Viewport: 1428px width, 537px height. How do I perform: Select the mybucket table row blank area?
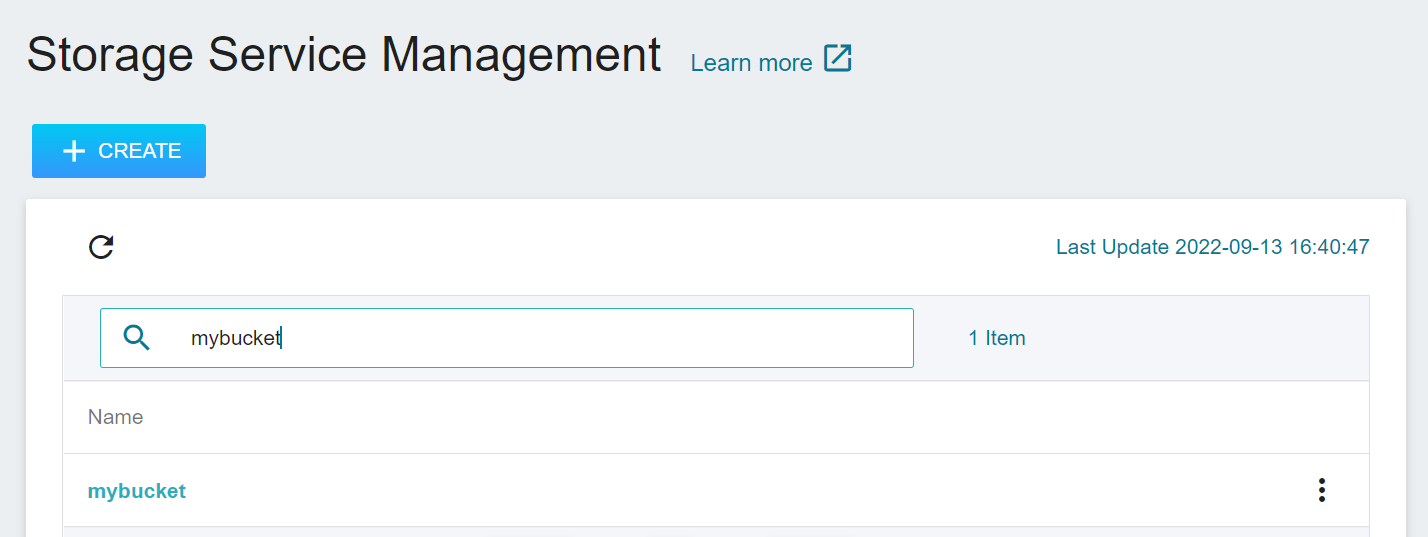coord(716,490)
